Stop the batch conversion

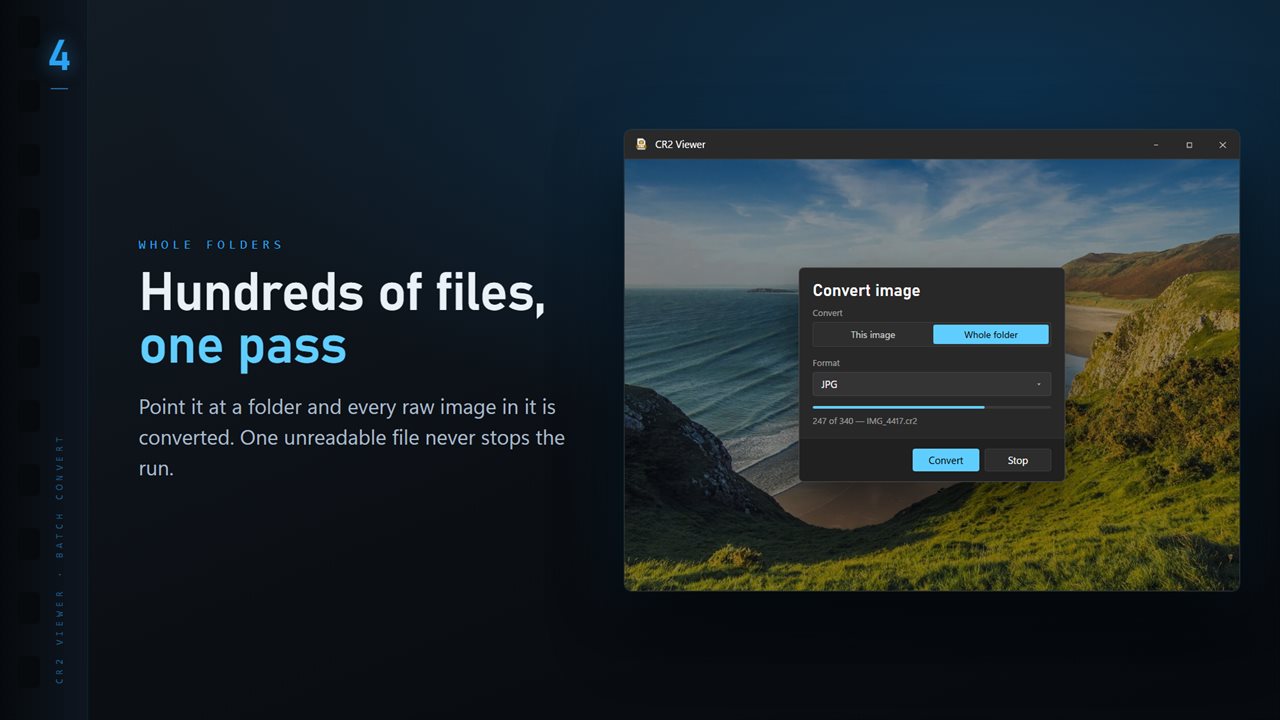(x=1018, y=460)
